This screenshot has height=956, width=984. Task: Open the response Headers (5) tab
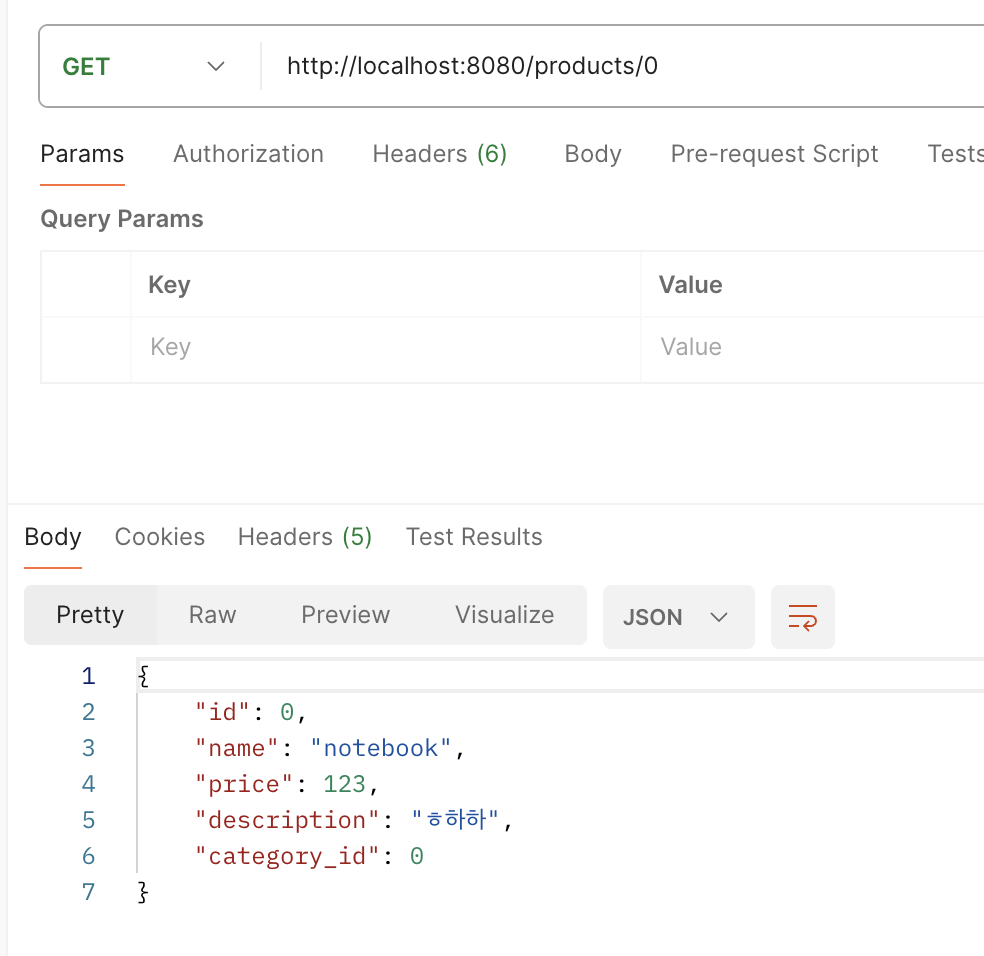point(305,537)
